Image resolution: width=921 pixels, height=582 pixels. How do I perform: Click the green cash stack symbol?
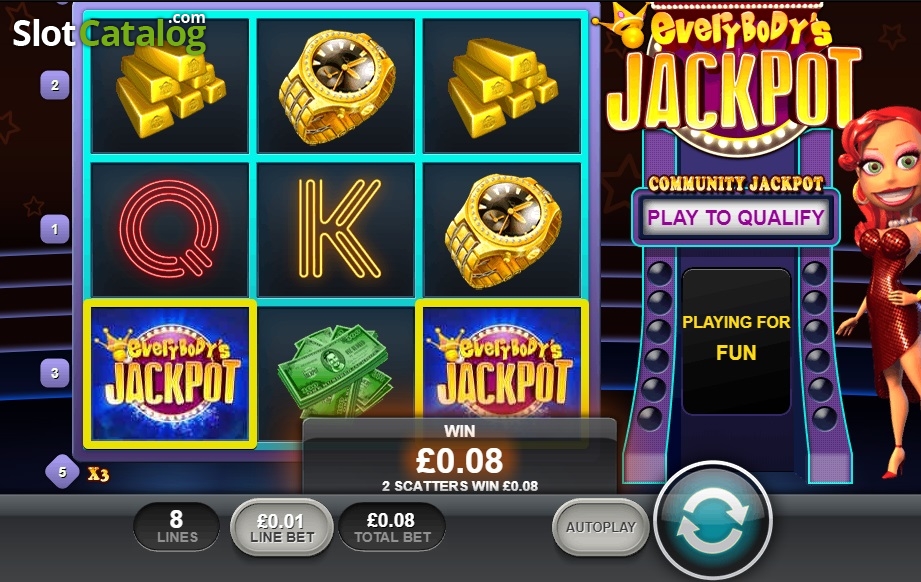(x=335, y=372)
